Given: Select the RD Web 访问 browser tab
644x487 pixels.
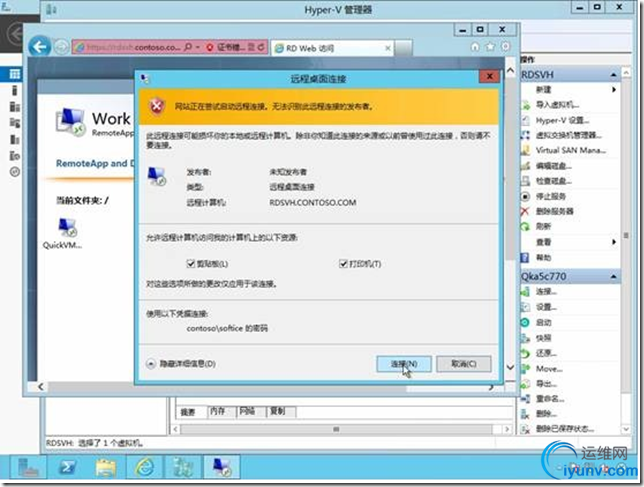Looking at the screenshot, I should click(x=331, y=48).
